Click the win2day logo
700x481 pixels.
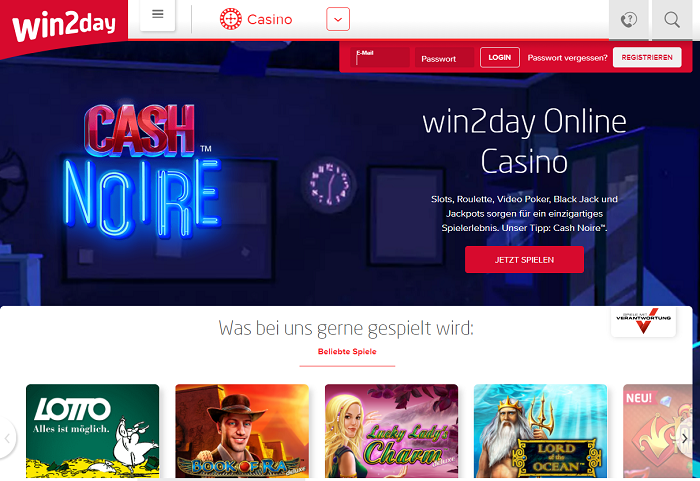point(64,26)
